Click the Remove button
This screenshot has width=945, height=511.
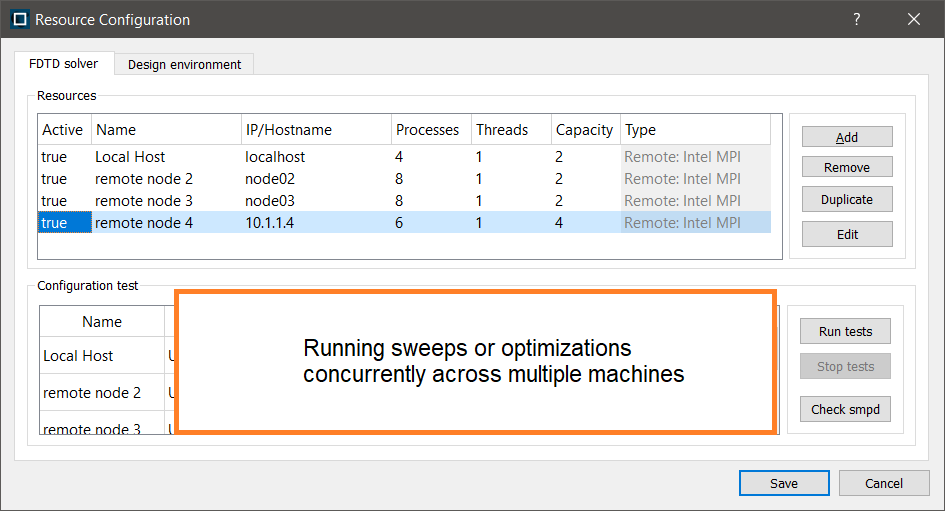coord(846,167)
